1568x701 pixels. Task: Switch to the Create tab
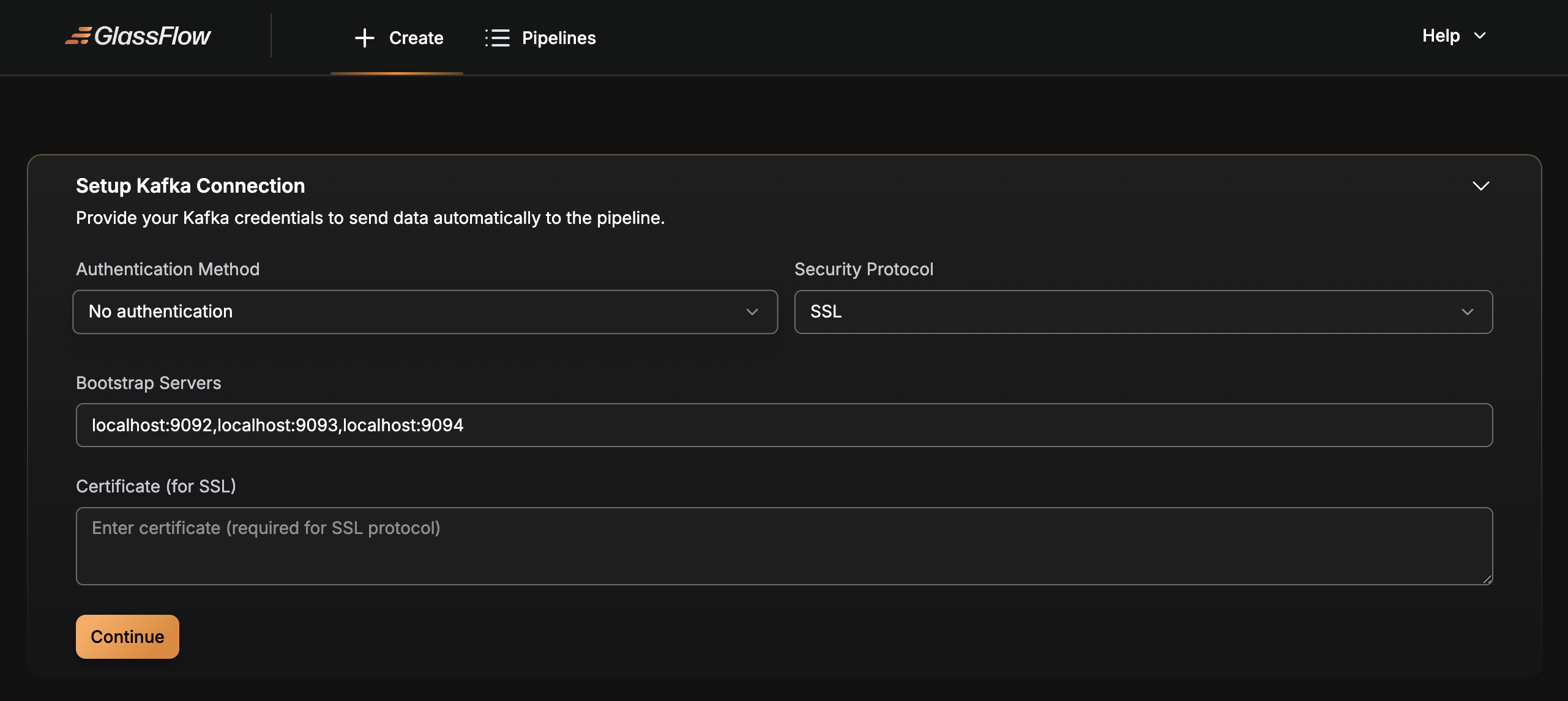point(416,38)
